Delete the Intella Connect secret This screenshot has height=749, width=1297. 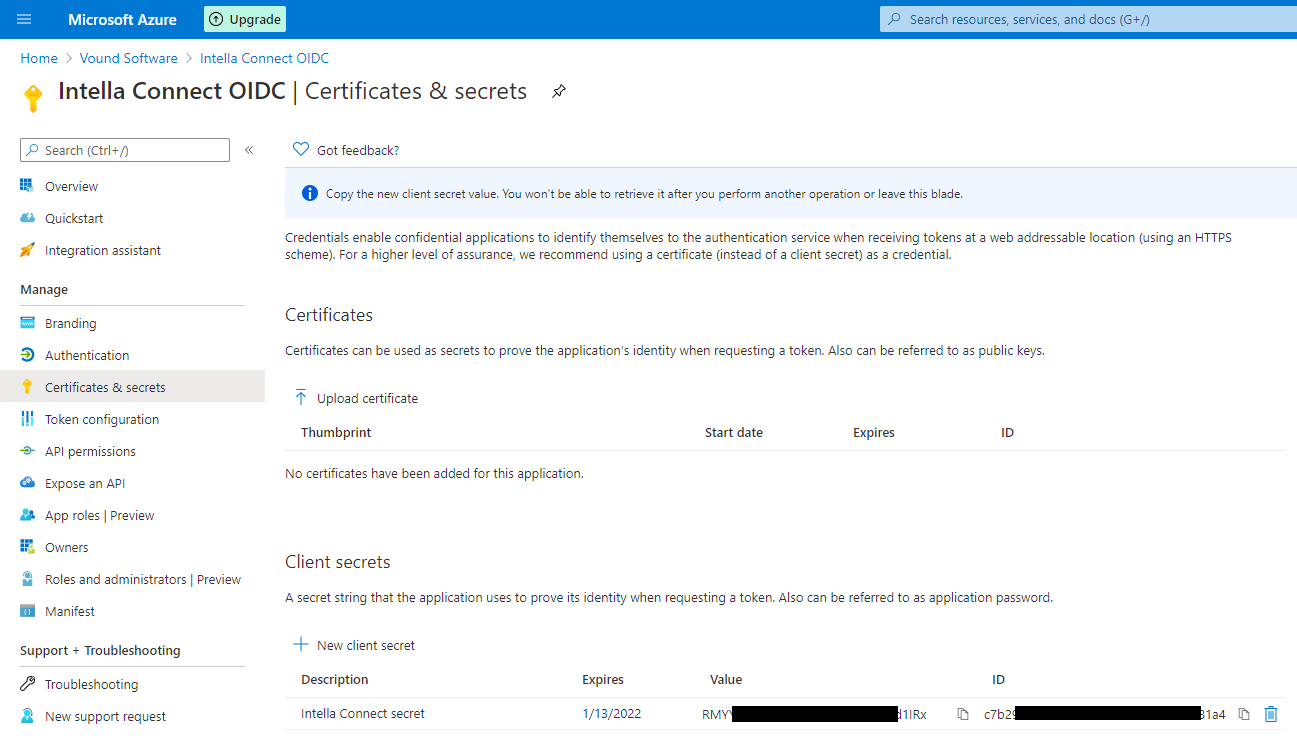tap(1271, 713)
